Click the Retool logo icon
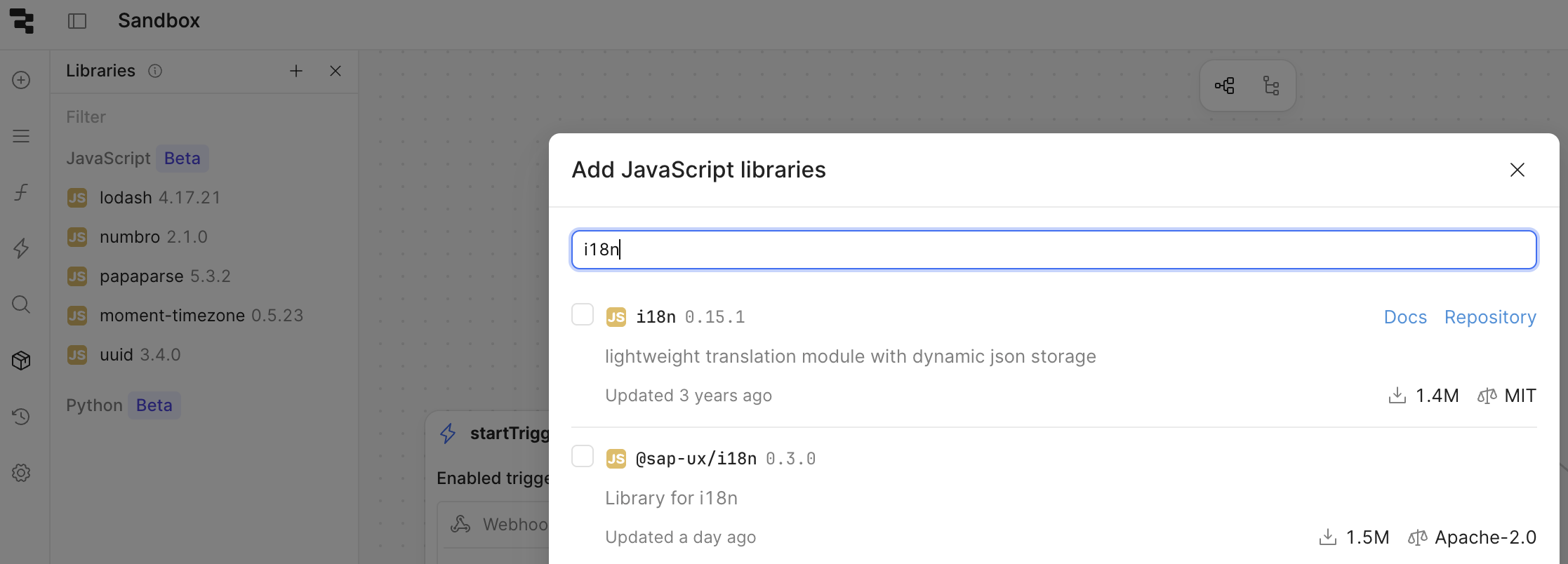The image size is (1568, 564). tap(22, 21)
